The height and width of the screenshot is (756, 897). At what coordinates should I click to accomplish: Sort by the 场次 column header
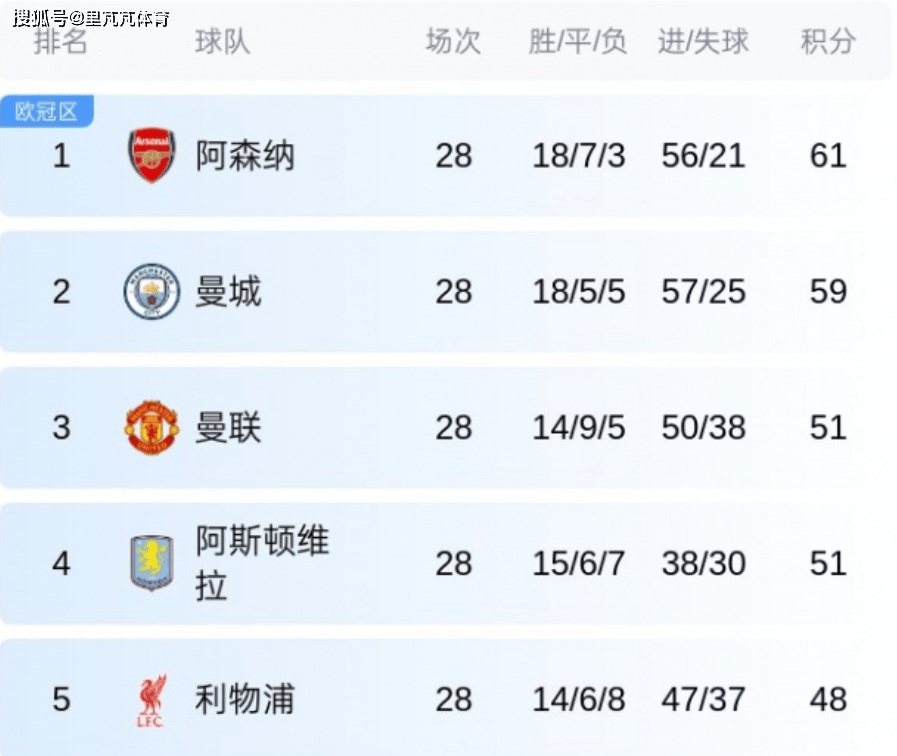click(x=453, y=42)
